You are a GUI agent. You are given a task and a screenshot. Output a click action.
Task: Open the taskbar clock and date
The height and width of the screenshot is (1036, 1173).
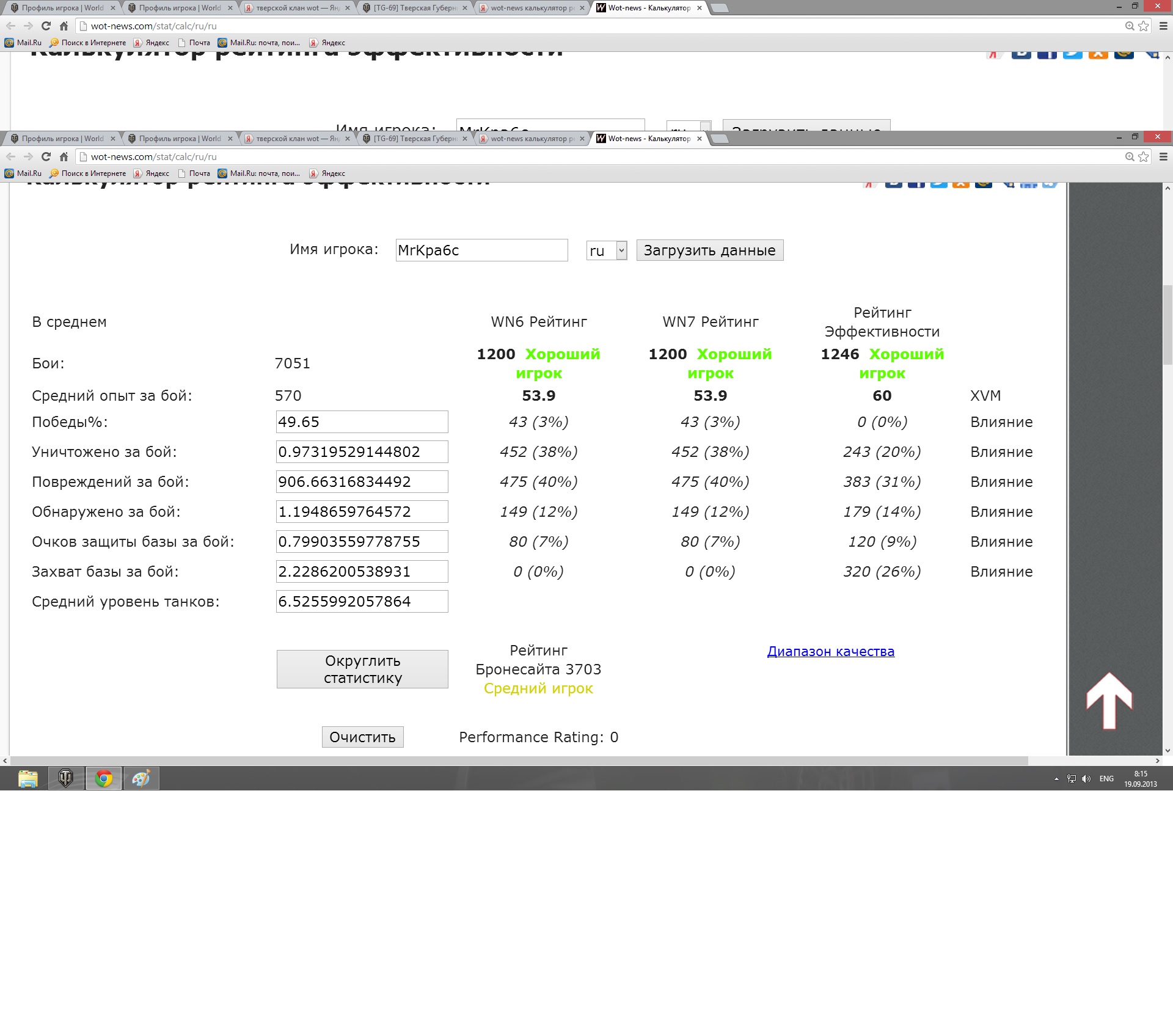pyautogui.click(x=1140, y=779)
